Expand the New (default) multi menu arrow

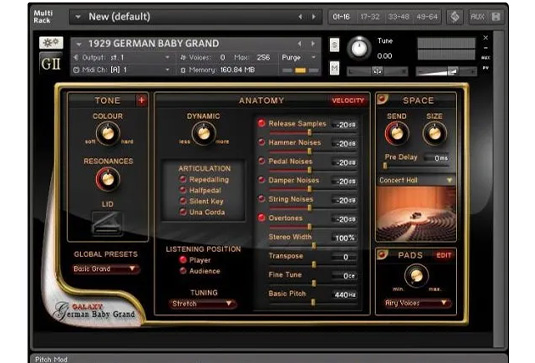pos(78,17)
